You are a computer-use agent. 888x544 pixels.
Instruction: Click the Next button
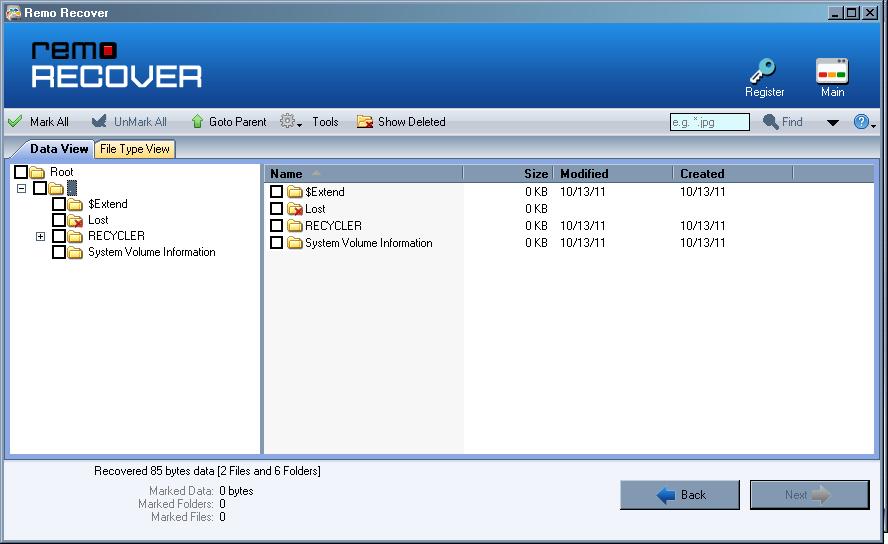pyautogui.click(x=809, y=495)
